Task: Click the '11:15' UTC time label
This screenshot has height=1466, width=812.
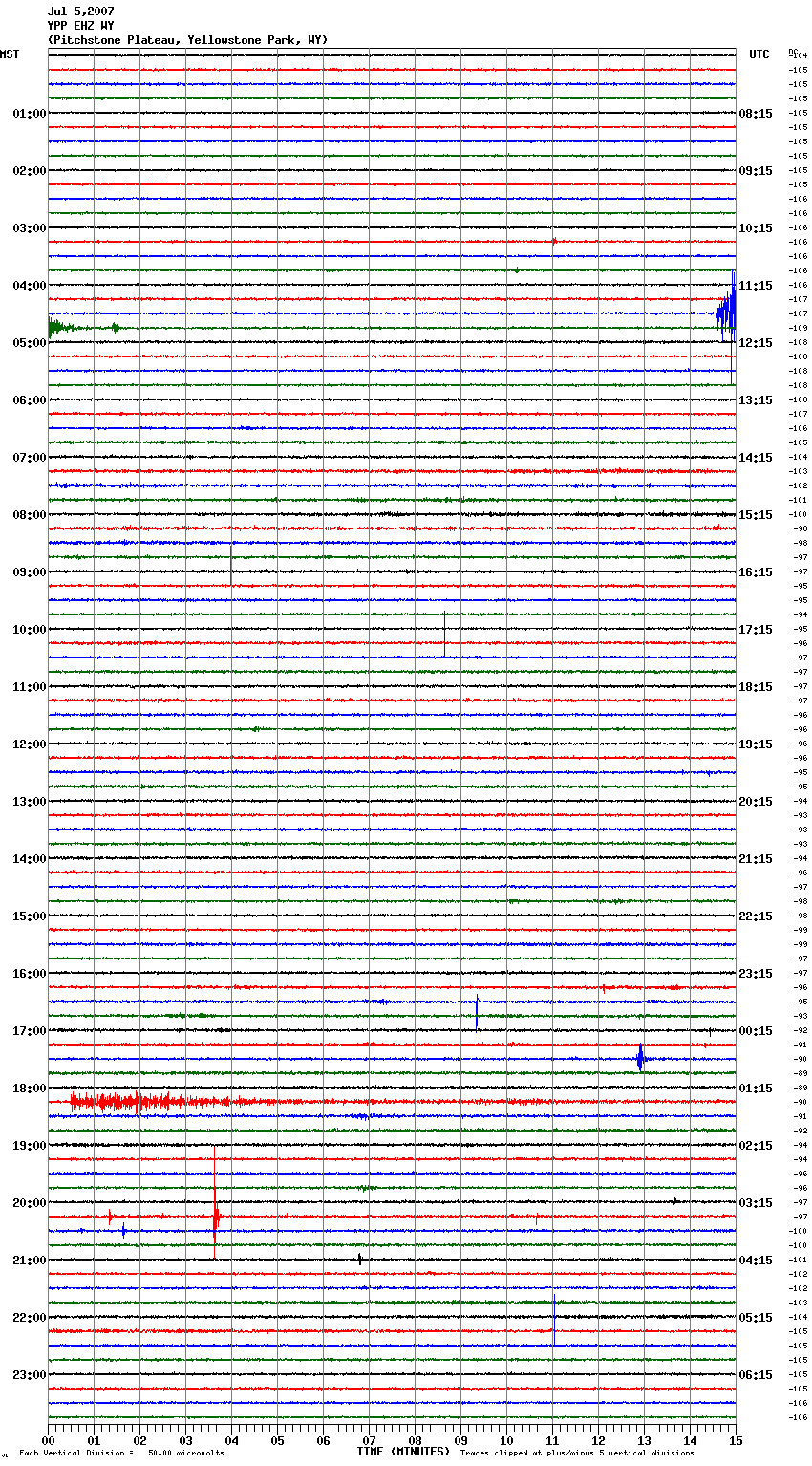Action: [x=756, y=286]
